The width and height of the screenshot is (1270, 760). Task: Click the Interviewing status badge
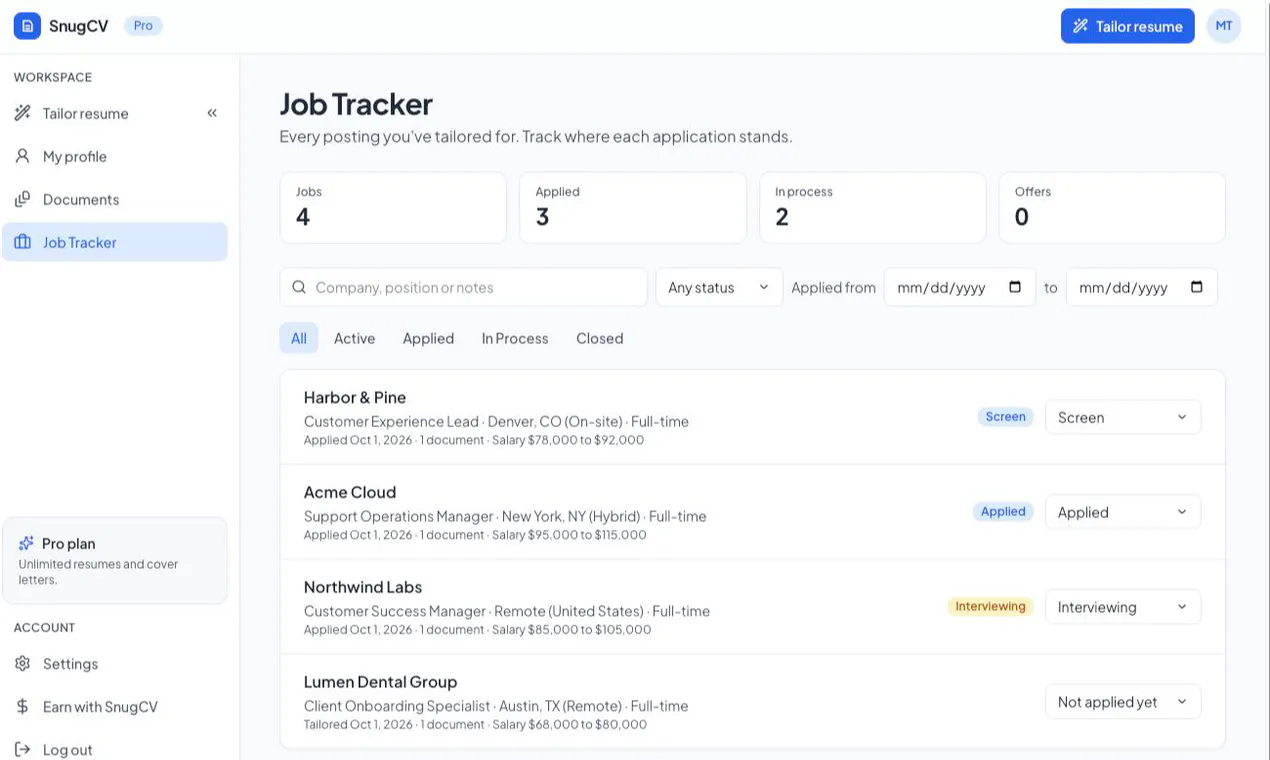990,606
